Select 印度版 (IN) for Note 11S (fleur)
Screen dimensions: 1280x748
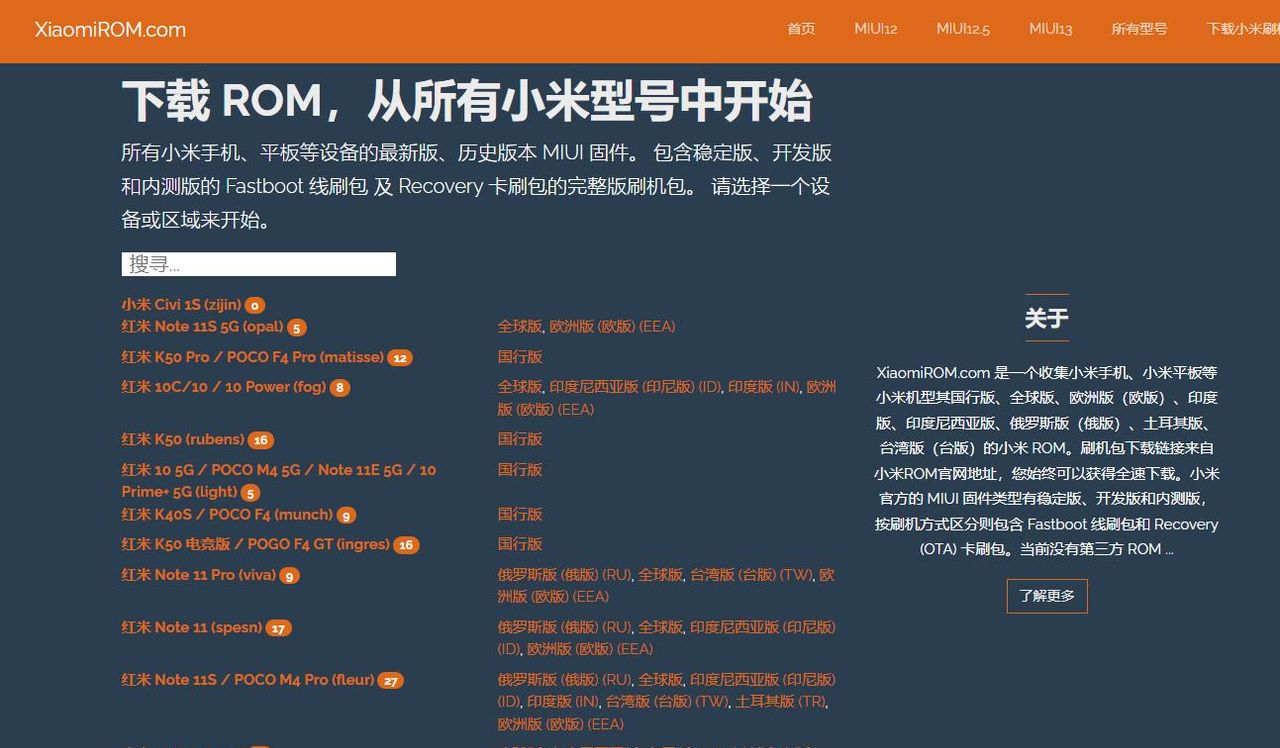563,702
